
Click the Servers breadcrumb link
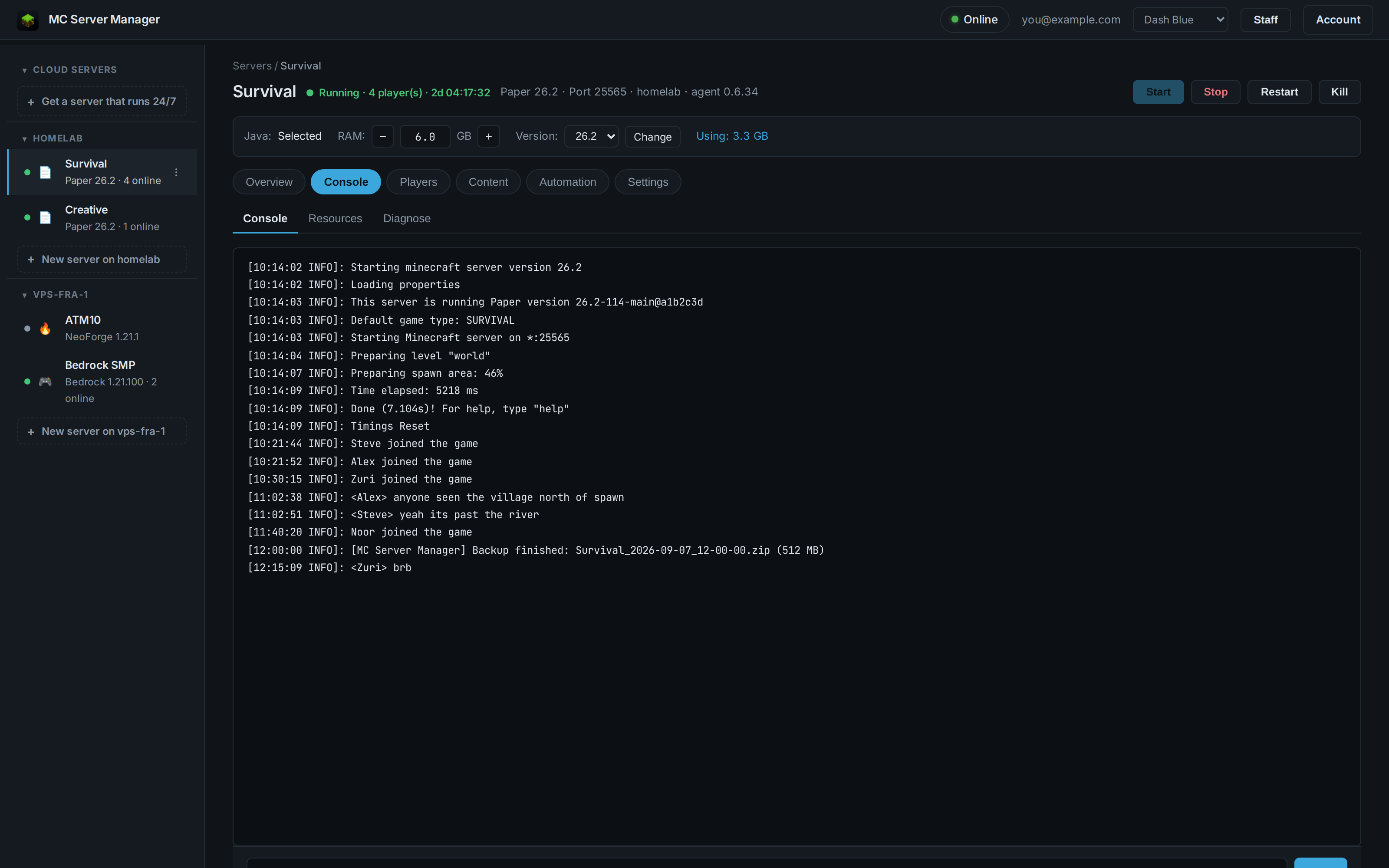(252, 66)
